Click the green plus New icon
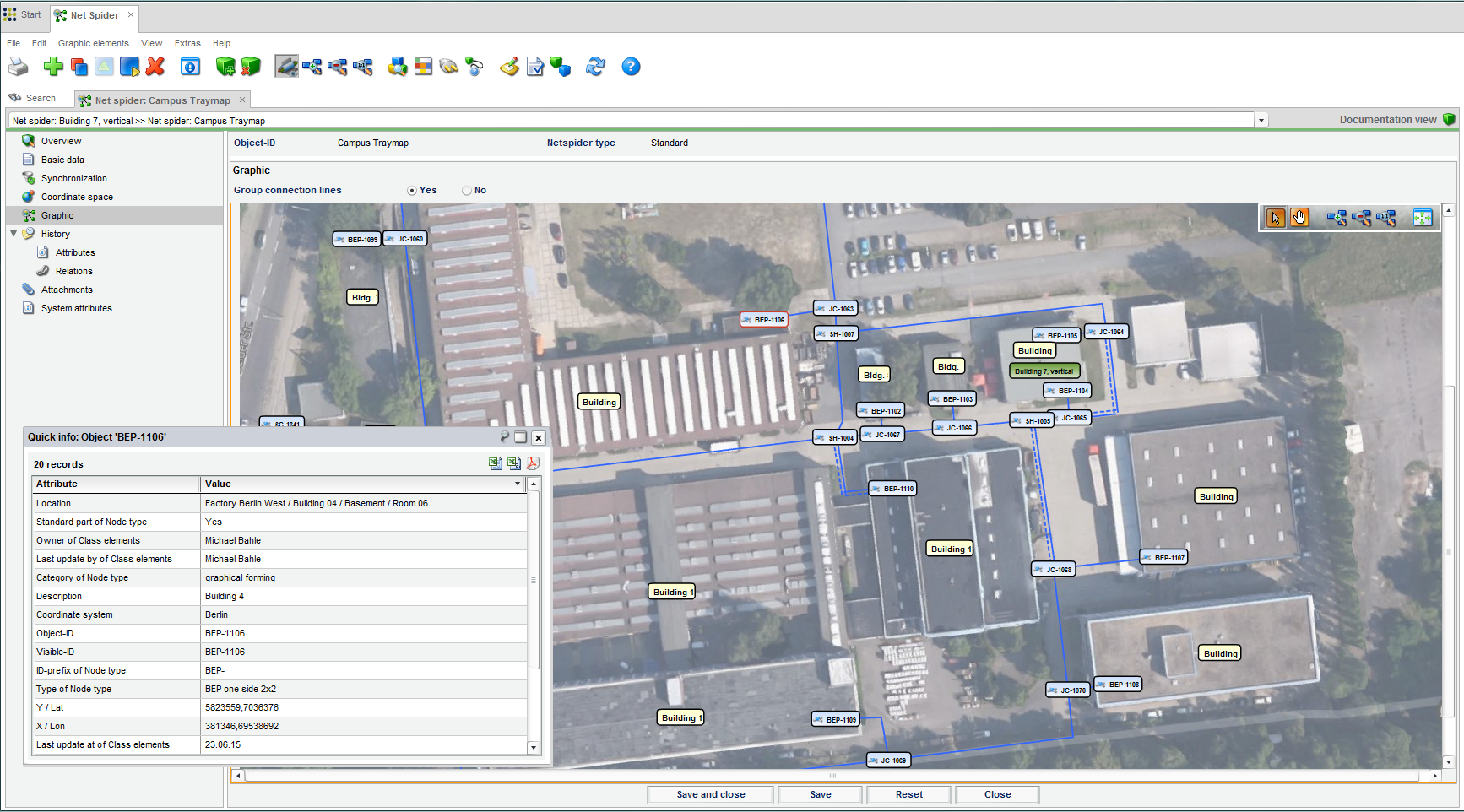 (53, 67)
